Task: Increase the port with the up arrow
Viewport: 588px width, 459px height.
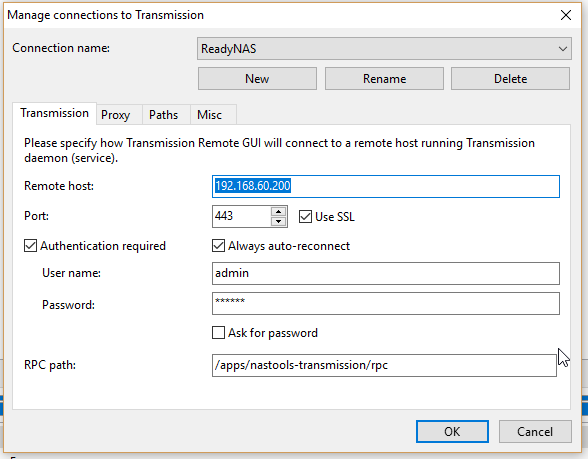Action: point(278,212)
